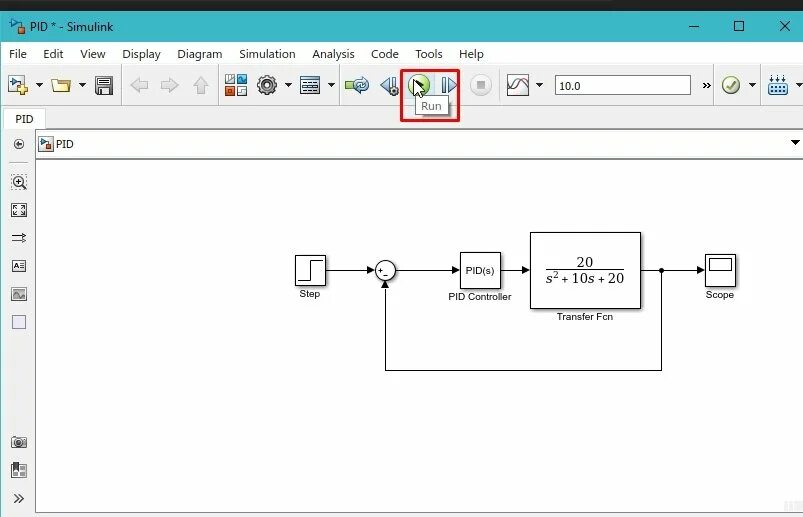Screen dimensions: 803x517
Task: Select the Step block
Action: [310, 271]
